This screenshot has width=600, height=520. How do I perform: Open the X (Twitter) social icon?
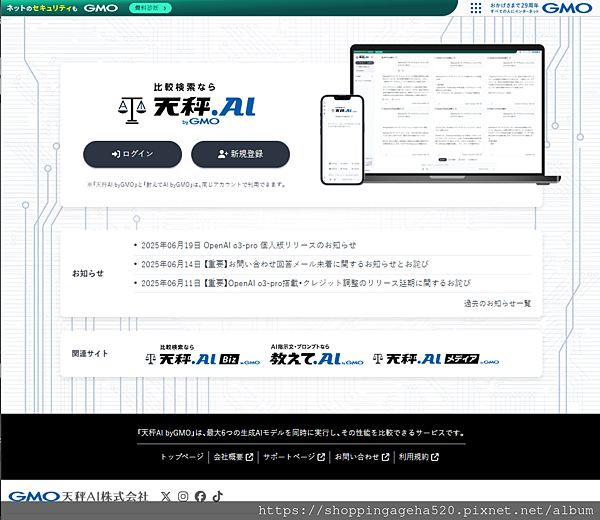pyautogui.click(x=166, y=497)
